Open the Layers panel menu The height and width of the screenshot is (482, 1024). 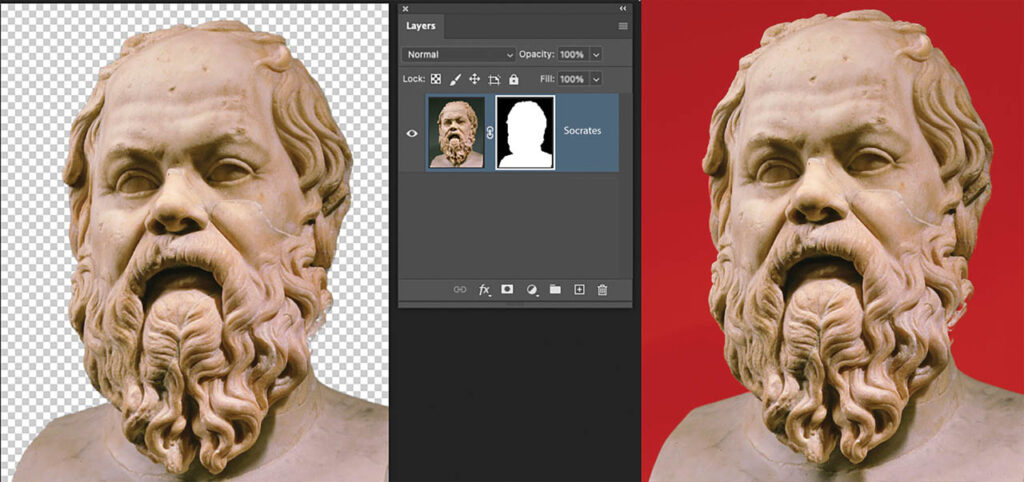tap(623, 26)
